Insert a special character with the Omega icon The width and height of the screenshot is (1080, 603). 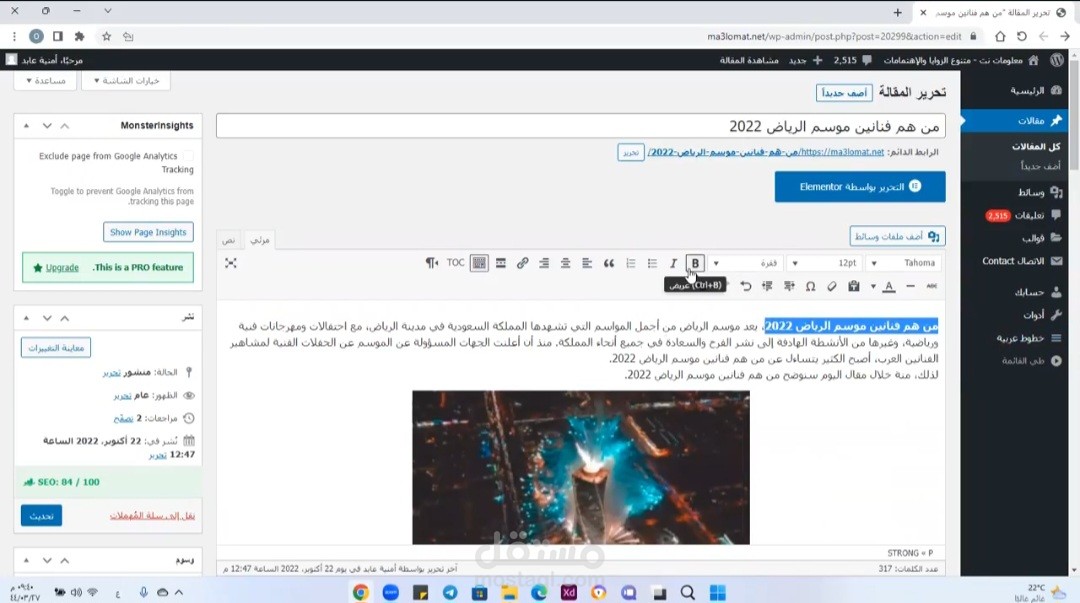(811, 286)
